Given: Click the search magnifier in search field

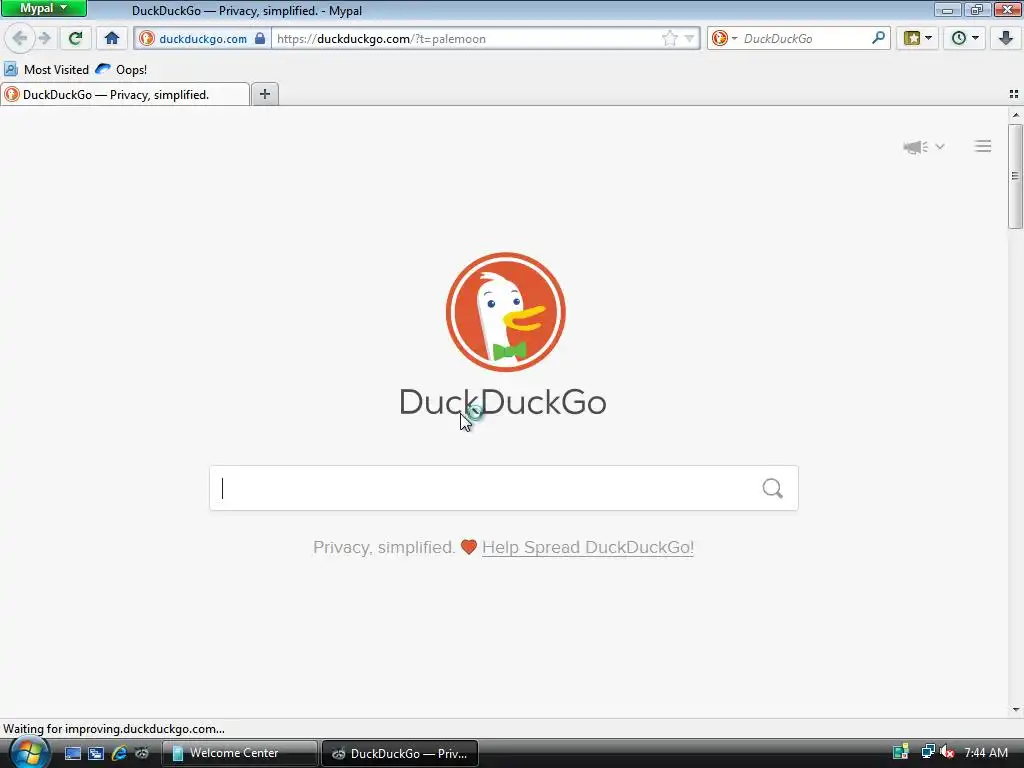Looking at the screenshot, I should [773, 488].
